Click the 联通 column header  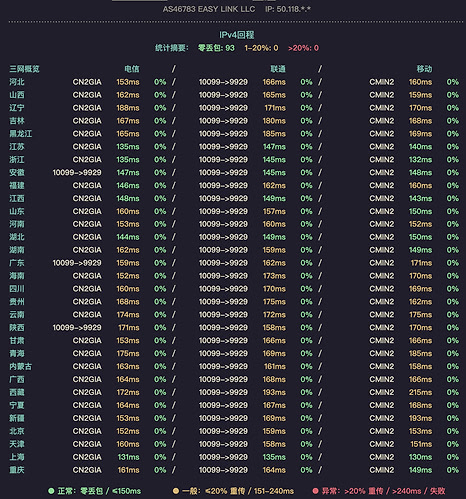[x=278, y=69]
